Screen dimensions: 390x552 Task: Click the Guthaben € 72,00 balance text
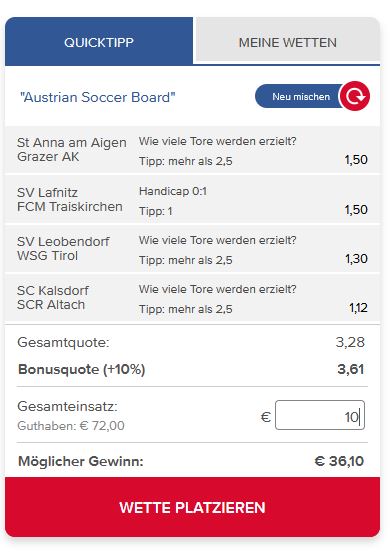71,426
